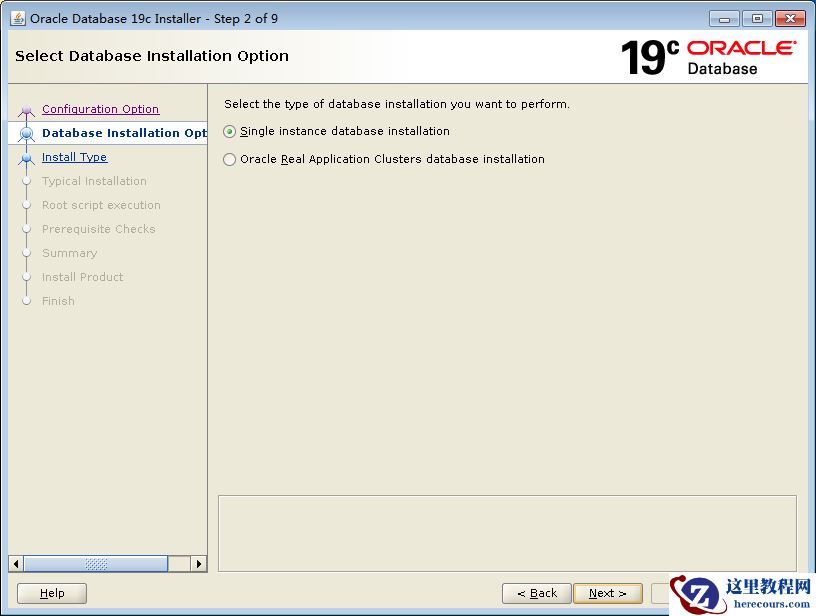Click the Back button
This screenshot has width=816, height=616.
point(537,593)
